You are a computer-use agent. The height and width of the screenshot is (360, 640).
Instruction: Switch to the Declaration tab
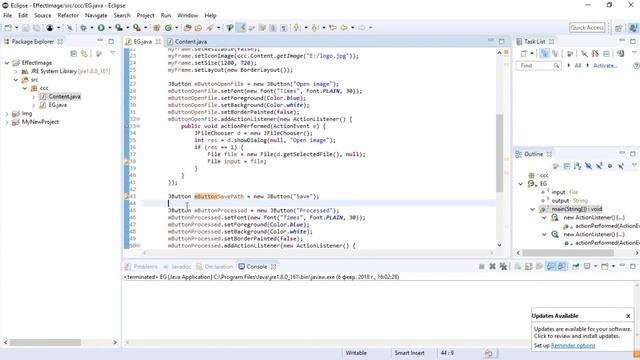214,267
